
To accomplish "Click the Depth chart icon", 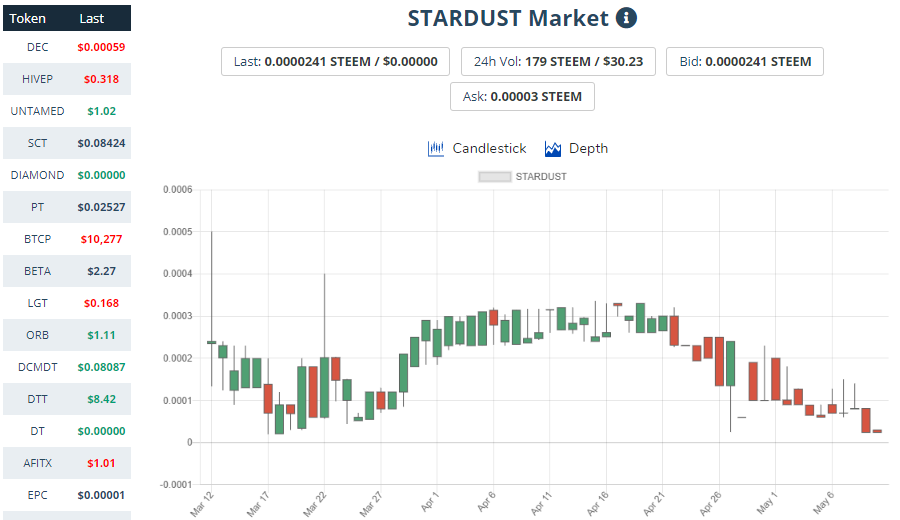I will [x=553, y=149].
